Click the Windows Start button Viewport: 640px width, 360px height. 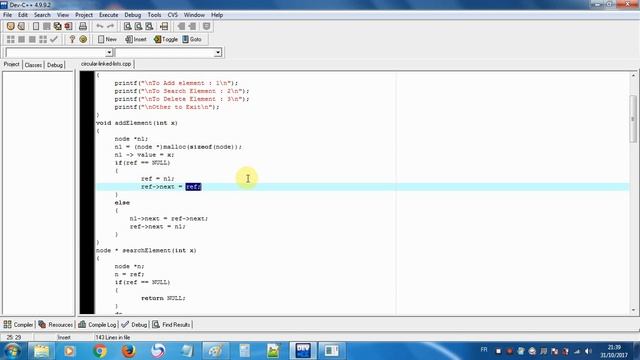click(x=12, y=351)
